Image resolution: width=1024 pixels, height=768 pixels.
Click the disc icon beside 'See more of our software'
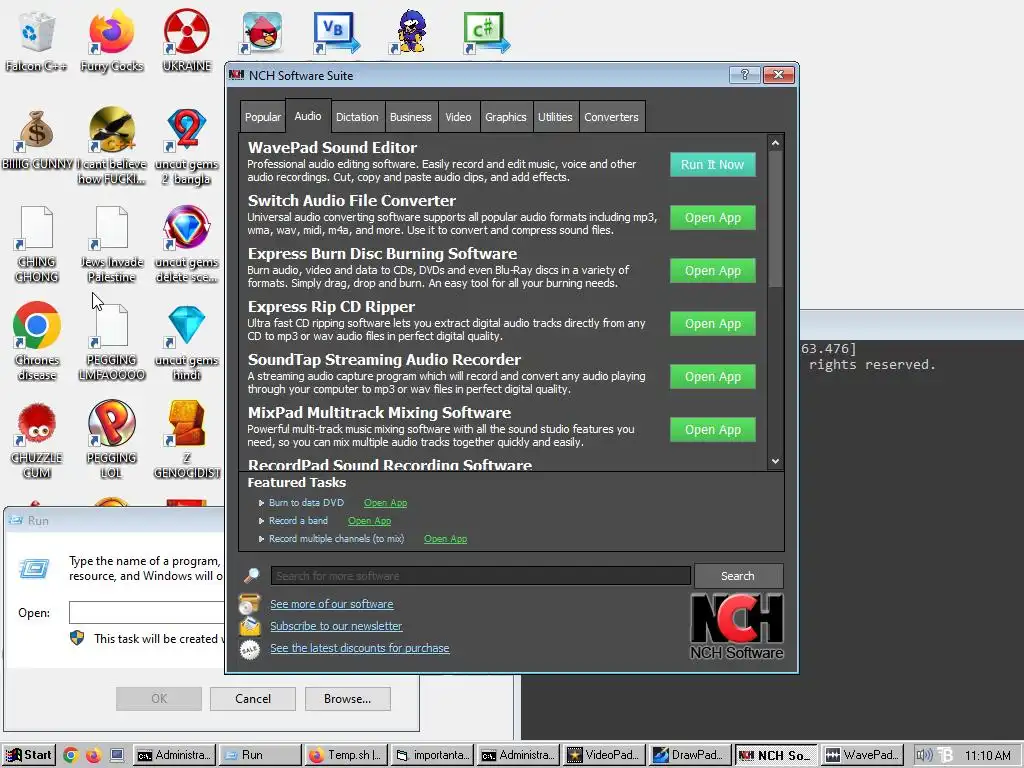pyautogui.click(x=249, y=604)
